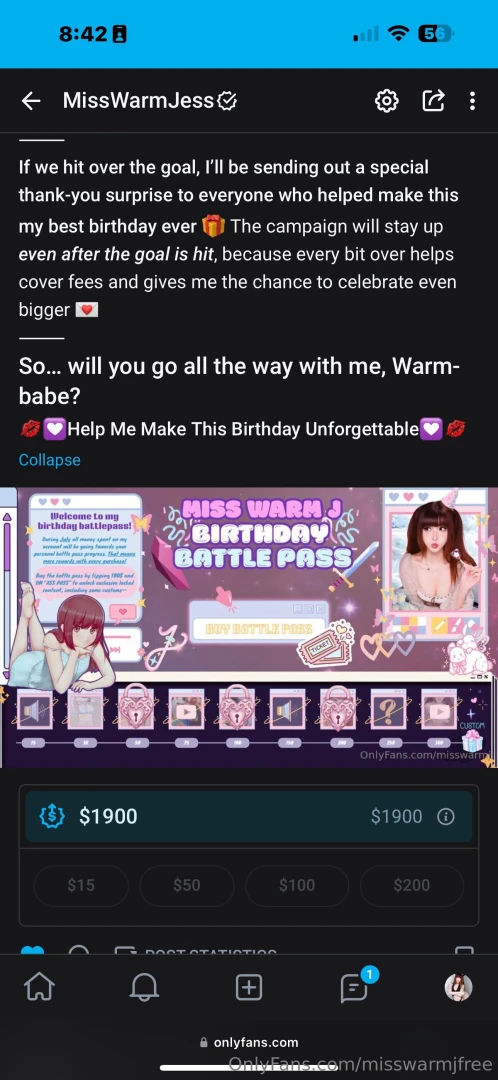498x1080 pixels.
Task: Open messages with one unread badge
Action: coord(355,986)
